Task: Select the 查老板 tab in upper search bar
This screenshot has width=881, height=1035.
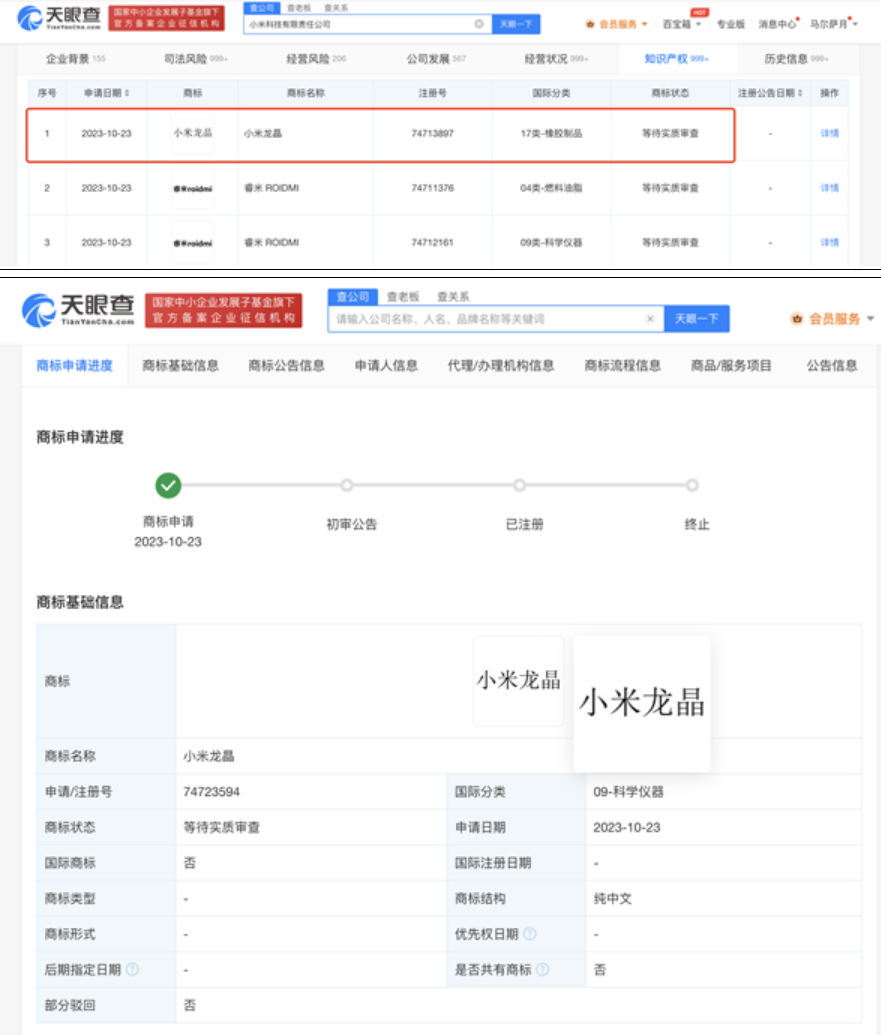Action: coord(299,8)
